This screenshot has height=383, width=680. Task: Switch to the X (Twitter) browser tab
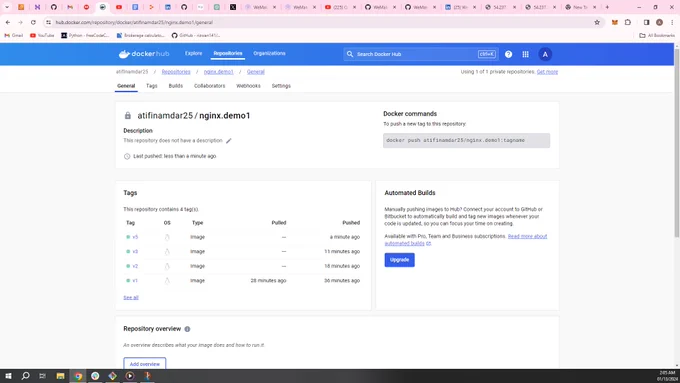point(233,7)
